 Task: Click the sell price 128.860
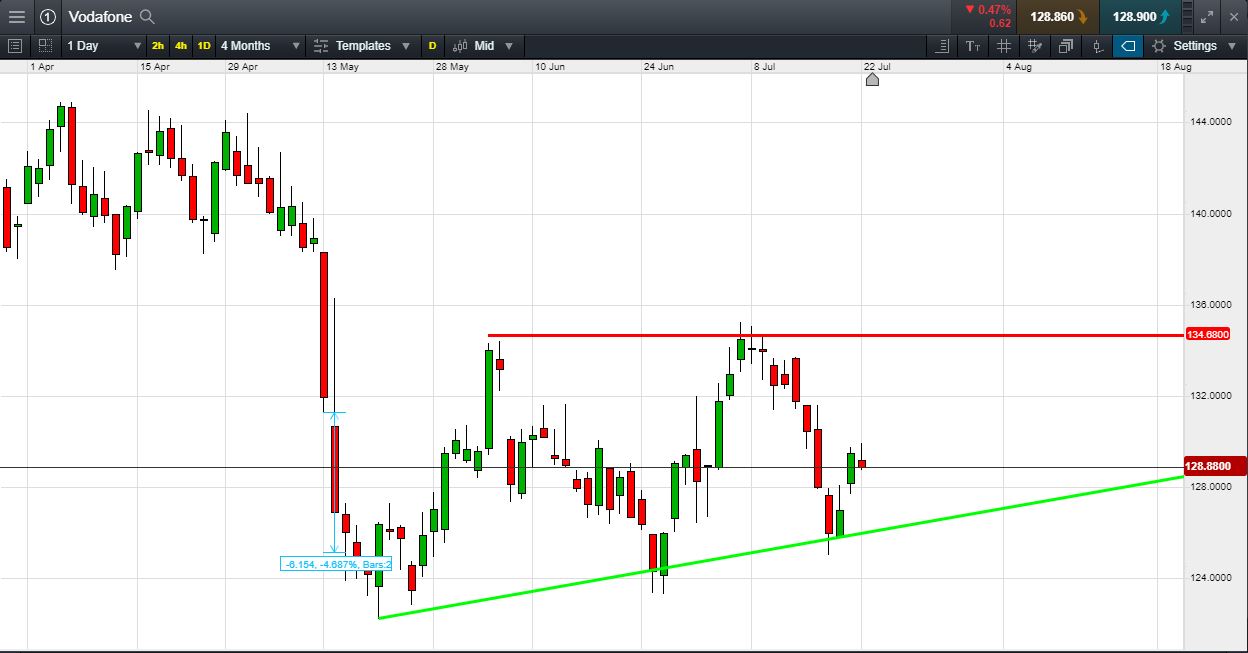[x=1058, y=17]
